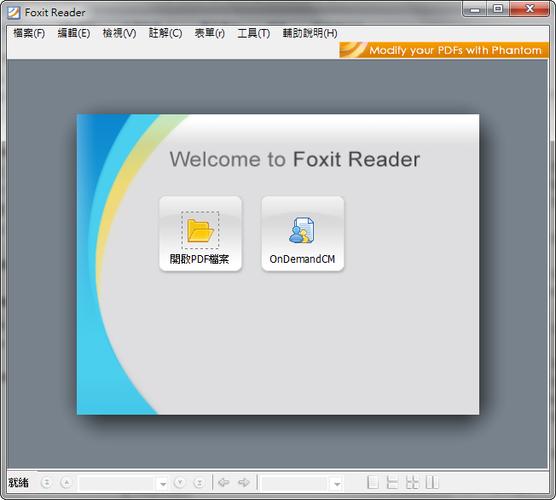556x500 pixels.
Task: Select facing pages layout icon
Action: [x=432, y=483]
